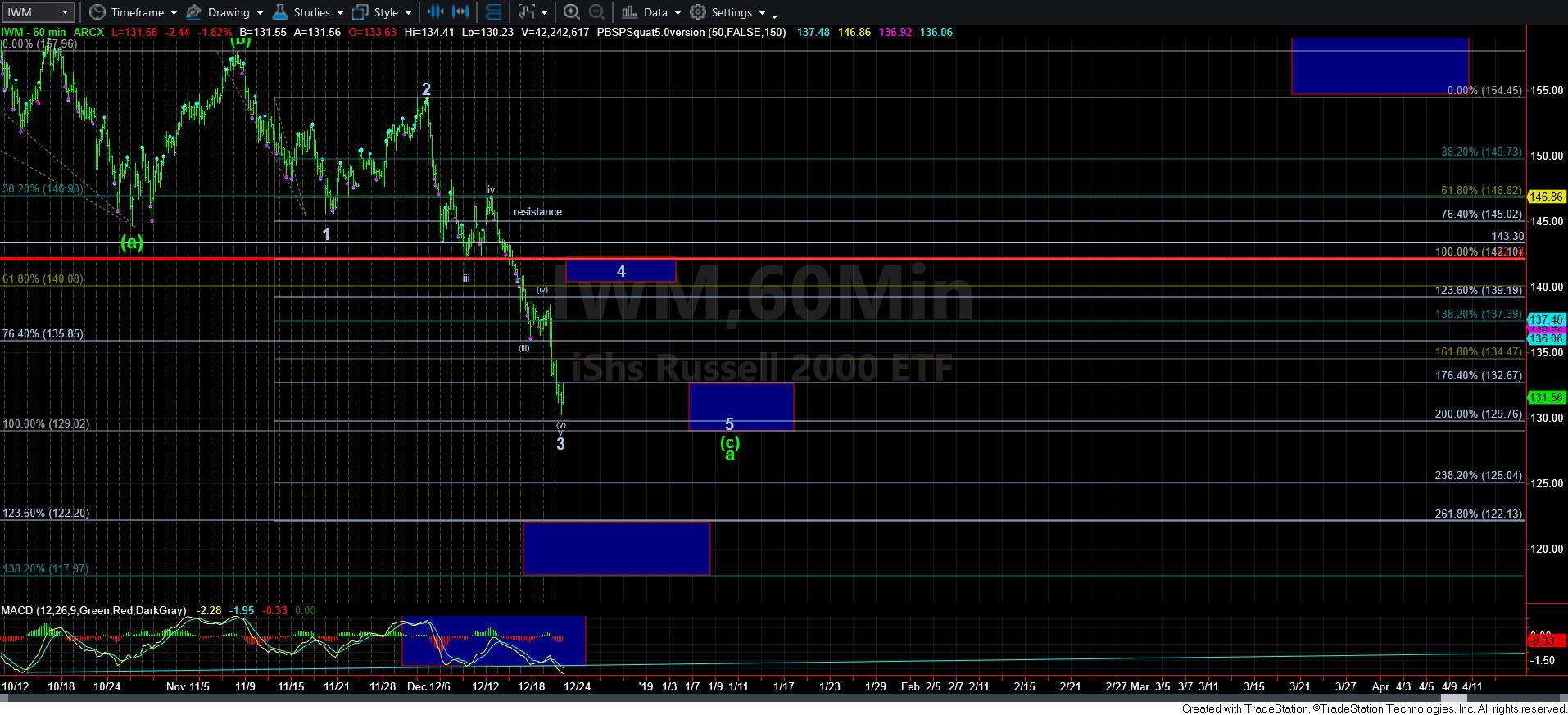Click the '61.80% (146.82)' Fibonacci label

[1481, 189]
